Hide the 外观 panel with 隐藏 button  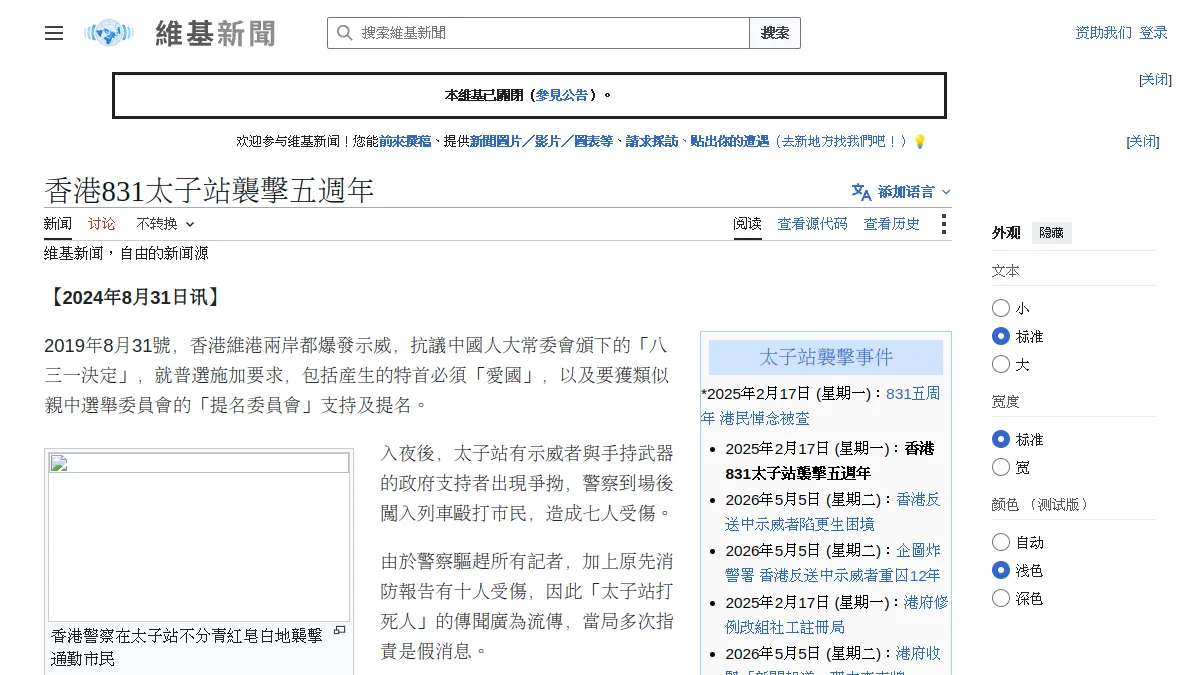coord(1051,232)
